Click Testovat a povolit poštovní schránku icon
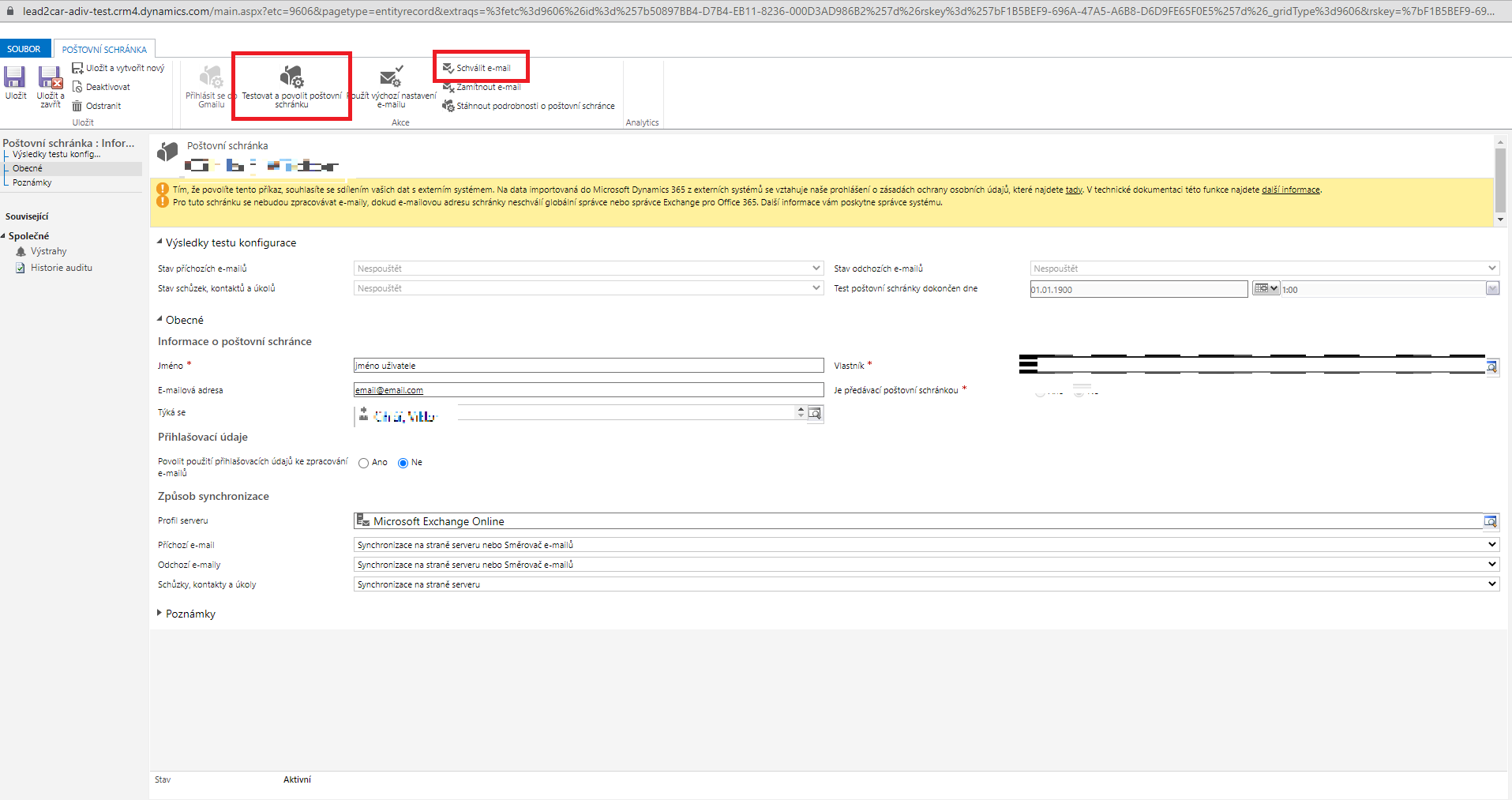1512x800 pixels. point(291,77)
